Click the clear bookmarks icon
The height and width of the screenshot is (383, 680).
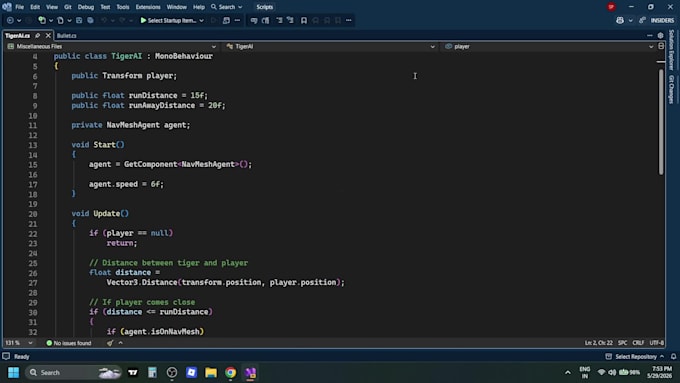point(338,20)
